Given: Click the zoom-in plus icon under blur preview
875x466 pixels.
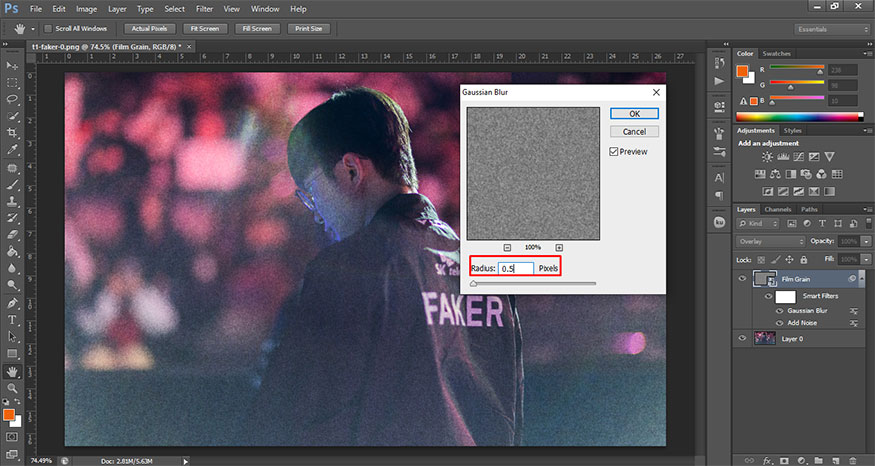Looking at the screenshot, I should pyautogui.click(x=559, y=247).
